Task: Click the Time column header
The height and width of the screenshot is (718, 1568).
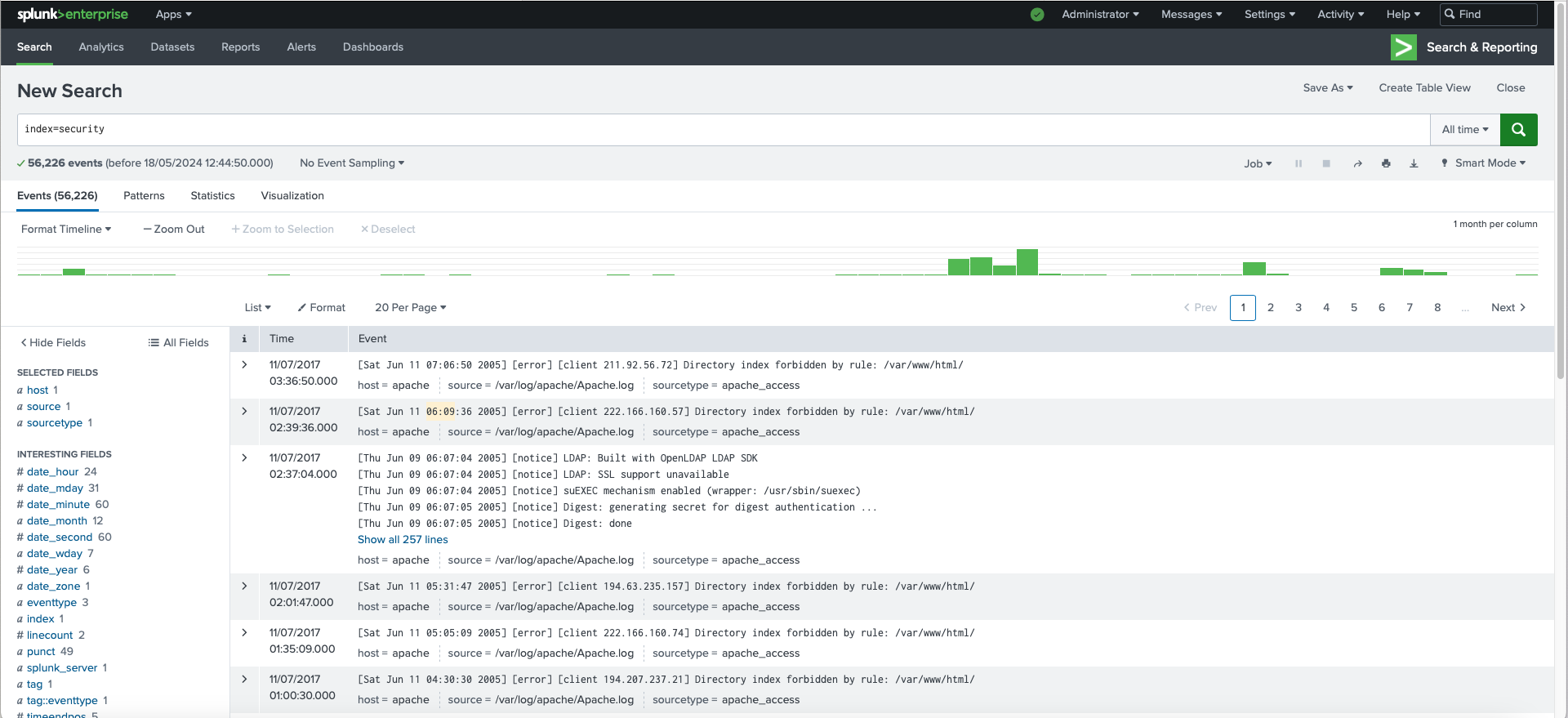Action: coord(282,338)
